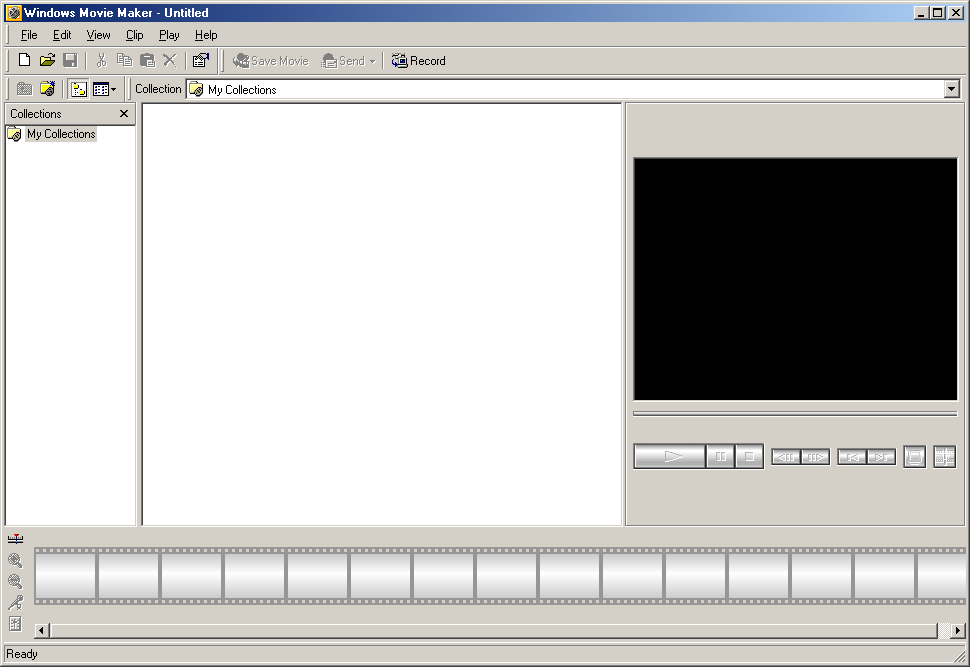
Task: Click the Pause button in the monitor
Action: coord(720,457)
